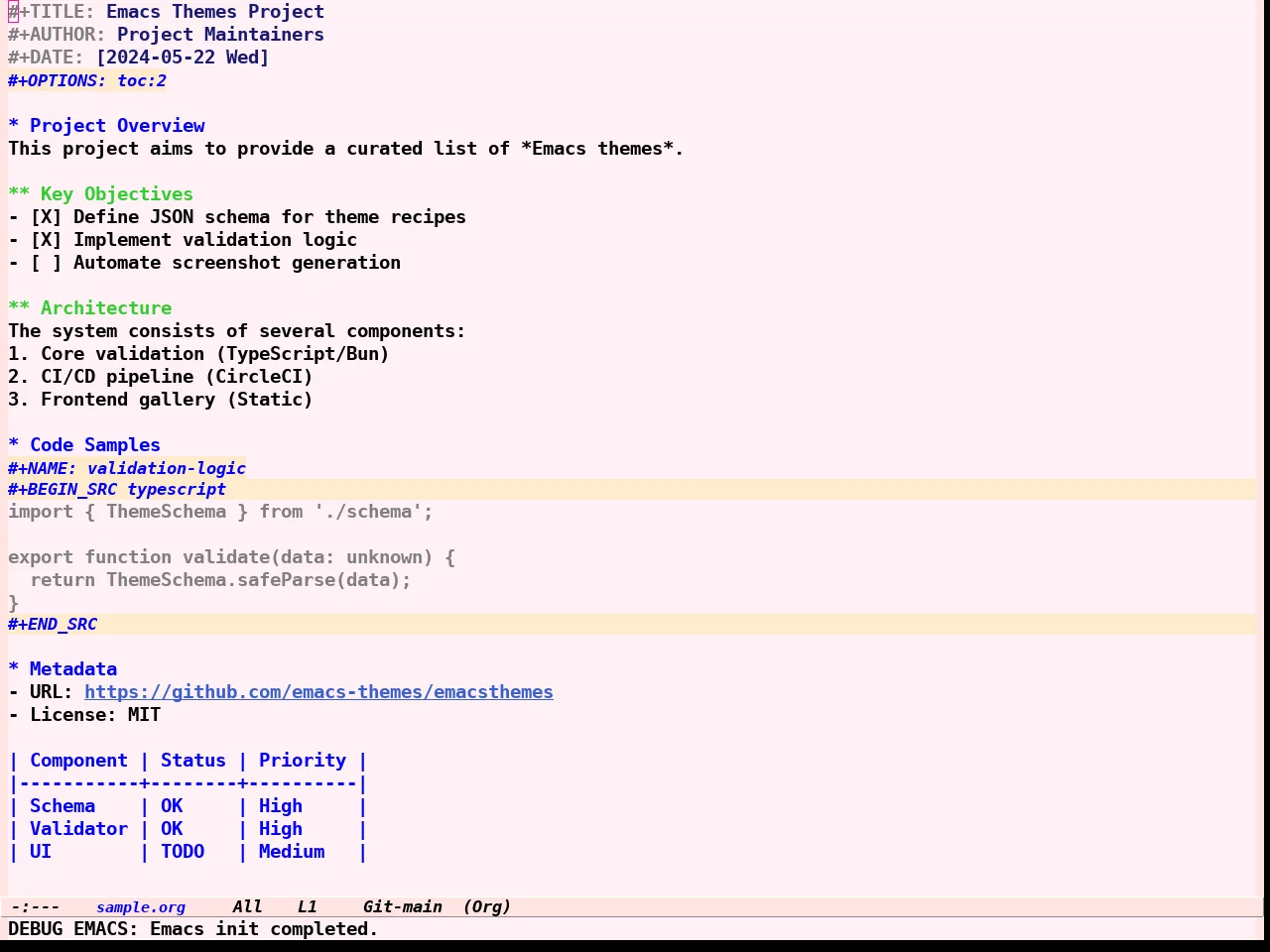The image size is (1270, 952).
Task: Check the Automate screenshot generation box
Action: (x=46, y=263)
